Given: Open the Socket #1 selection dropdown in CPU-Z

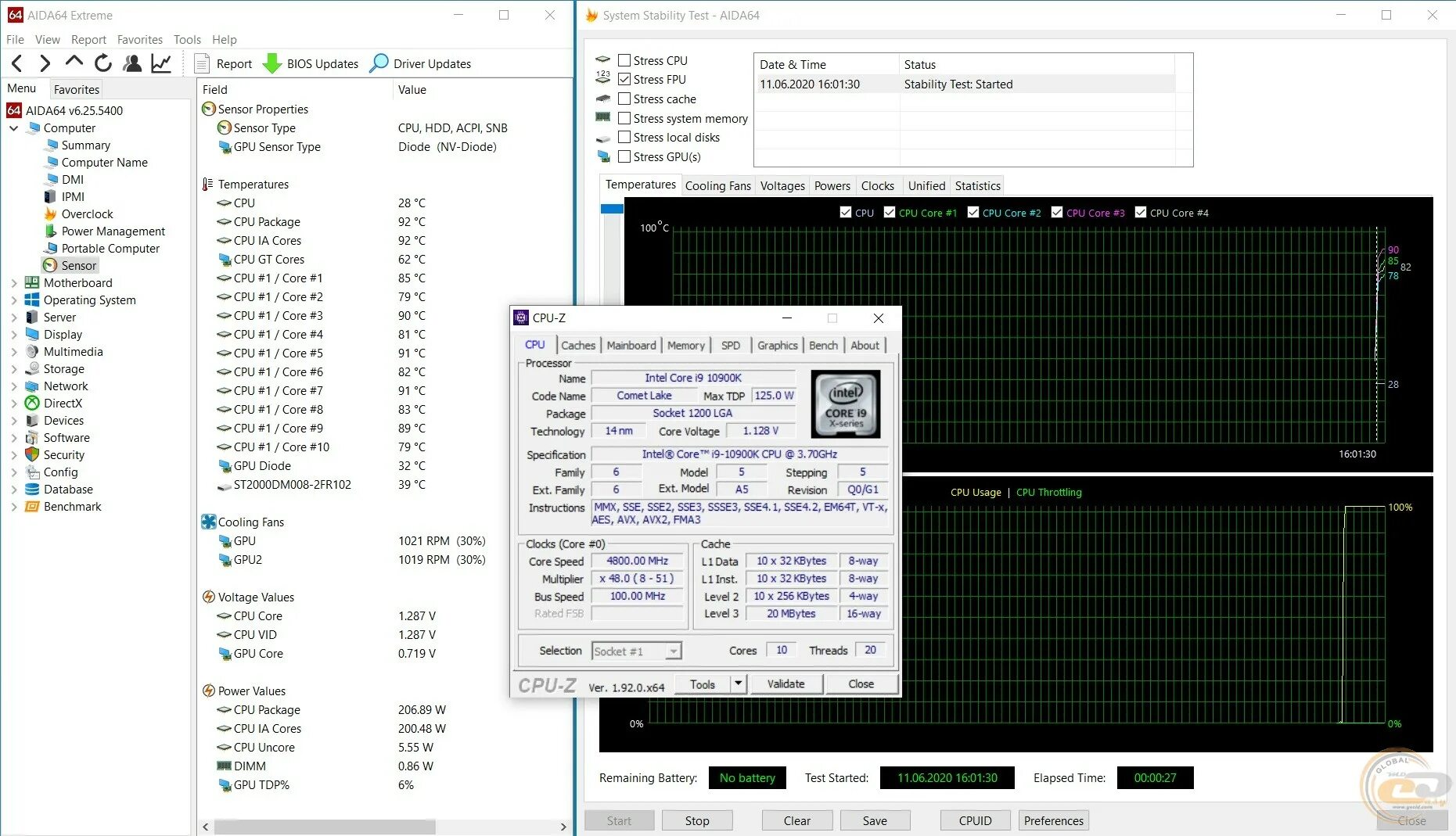Looking at the screenshot, I should point(637,651).
